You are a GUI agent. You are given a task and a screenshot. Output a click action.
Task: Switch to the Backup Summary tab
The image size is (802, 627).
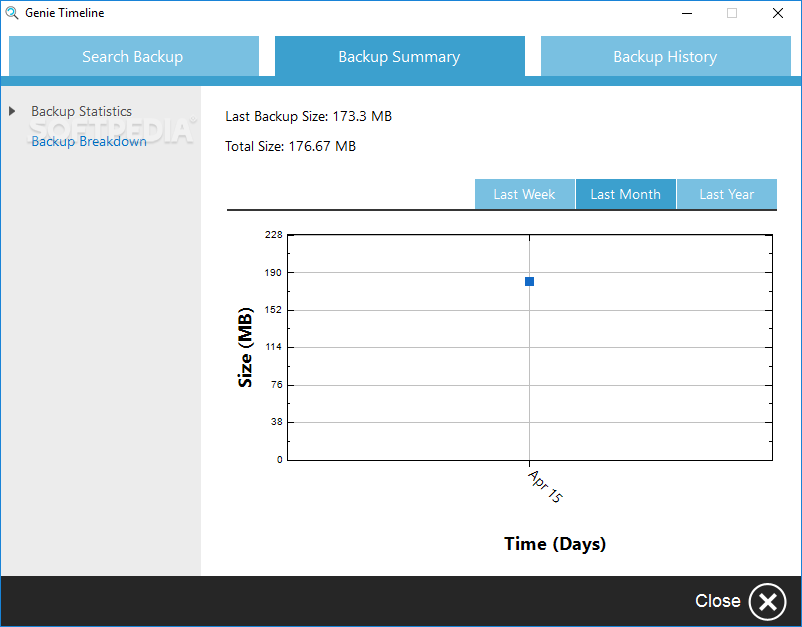(400, 56)
